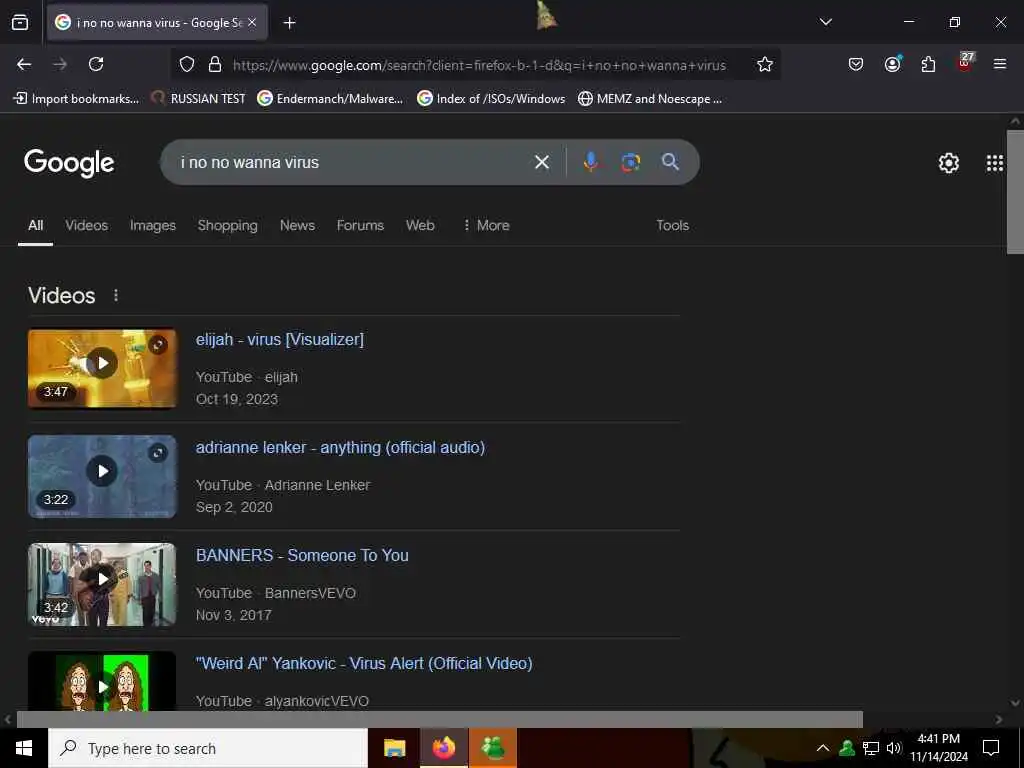This screenshot has width=1024, height=768.
Task: Click taskbar 'Type here to search' box
Action: [208, 748]
